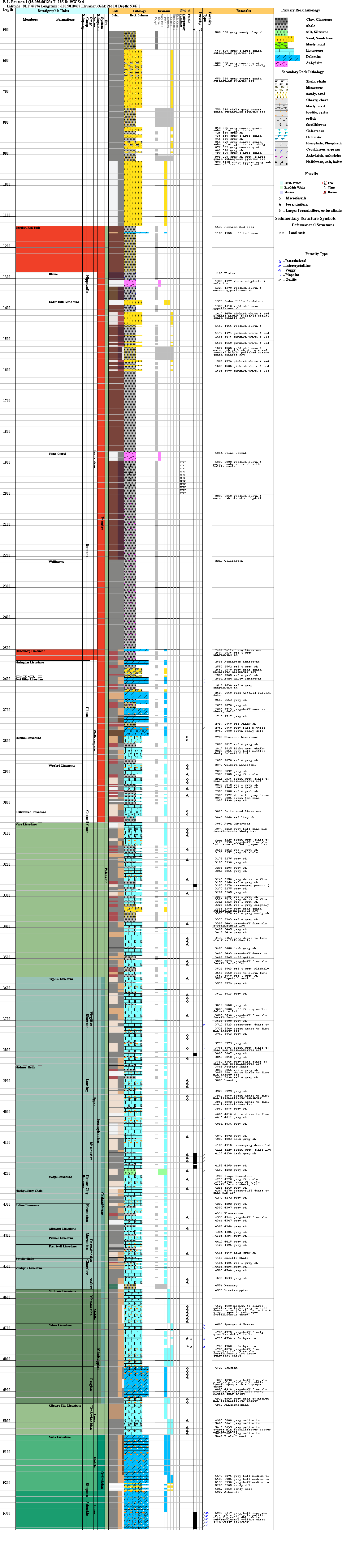Click the Remarks column header
The width and height of the screenshot is (351, 1568).
point(243,11)
